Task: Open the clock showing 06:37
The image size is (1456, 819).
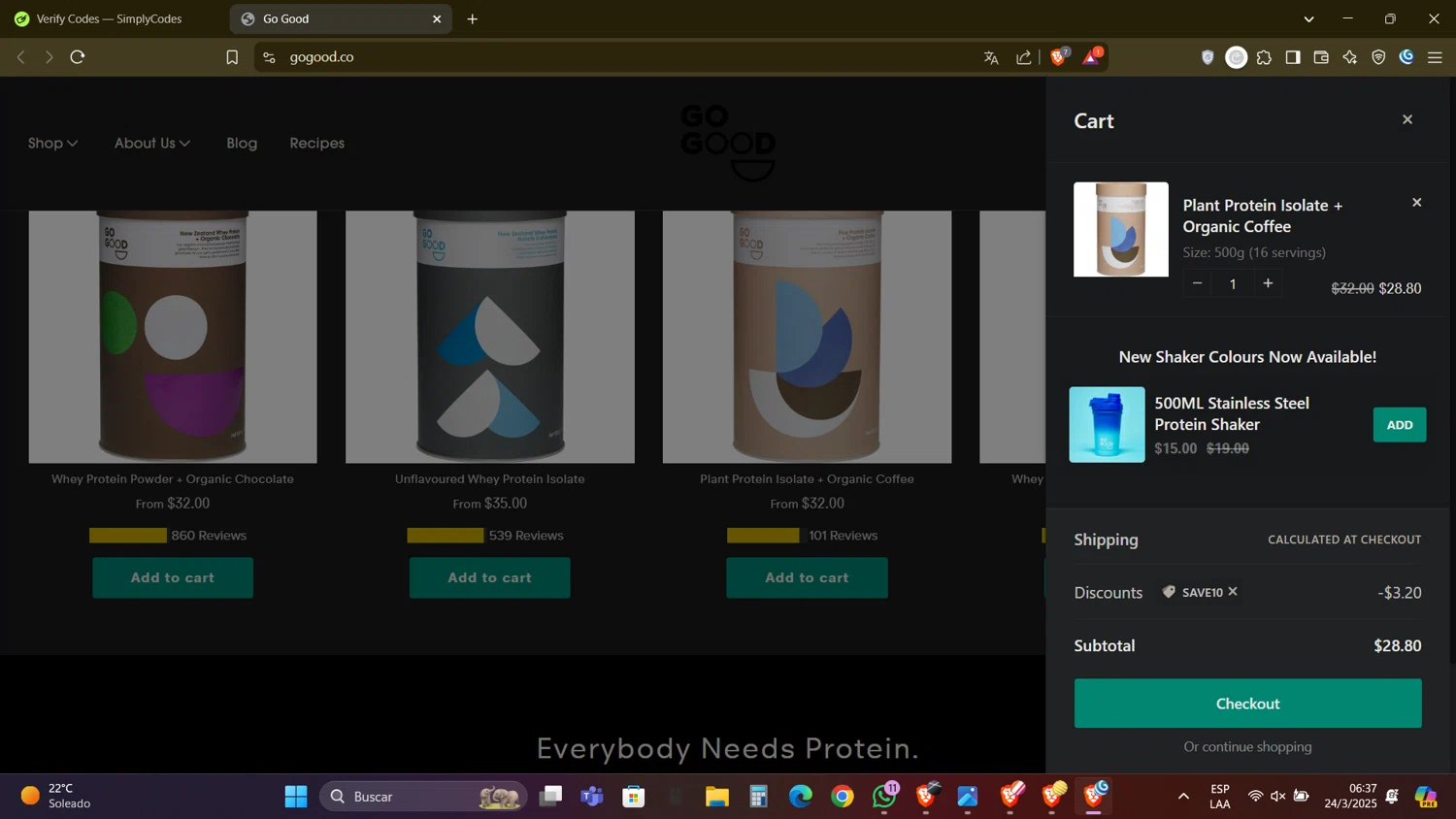Action: pyautogui.click(x=1350, y=796)
